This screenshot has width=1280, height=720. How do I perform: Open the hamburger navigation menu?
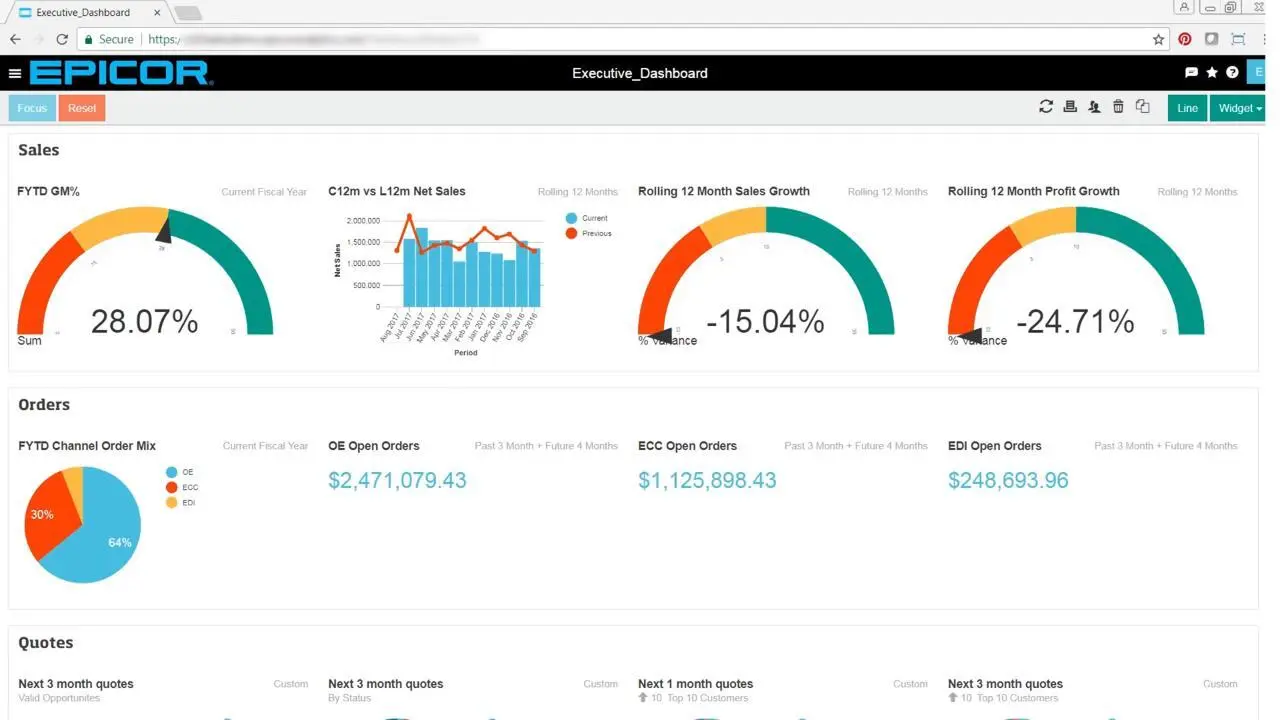(15, 72)
